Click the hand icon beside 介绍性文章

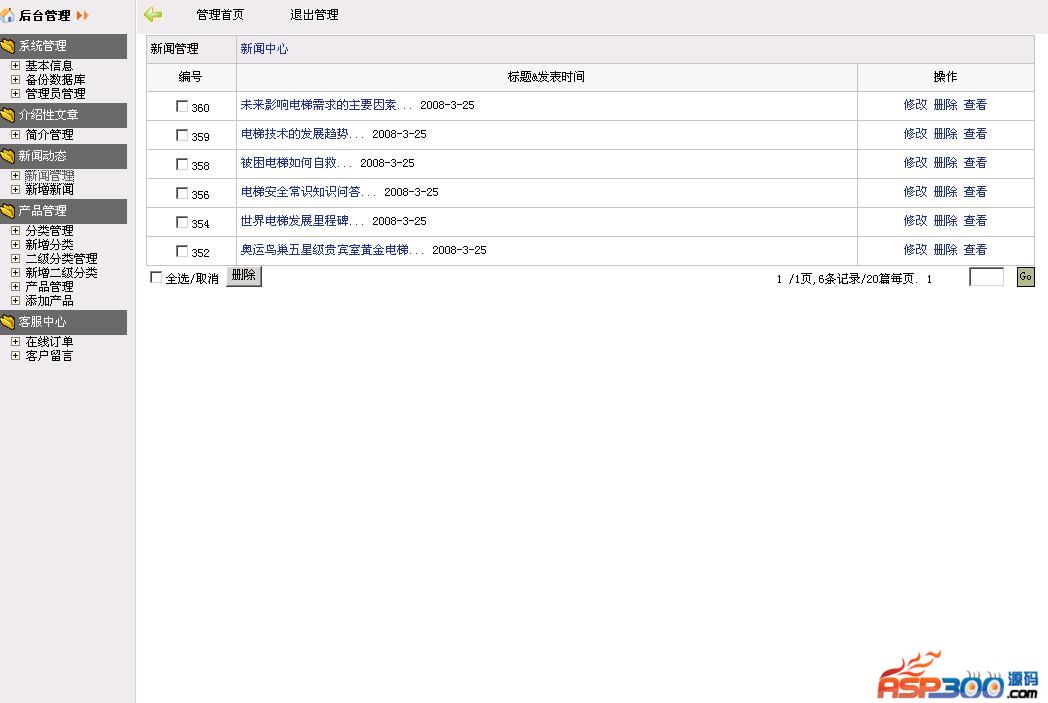pyautogui.click(x=8, y=115)
